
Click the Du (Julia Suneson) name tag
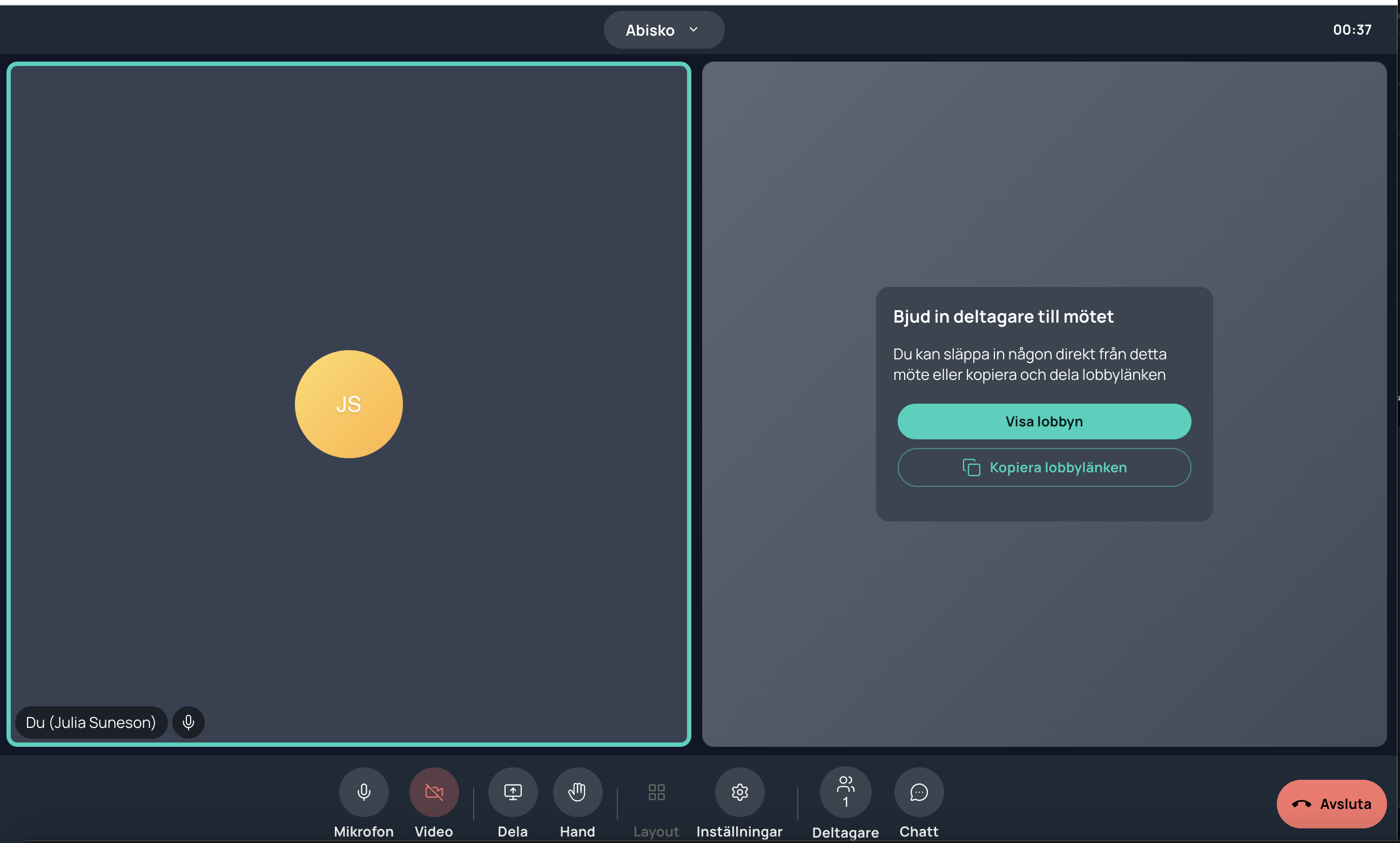pos(91,722)
